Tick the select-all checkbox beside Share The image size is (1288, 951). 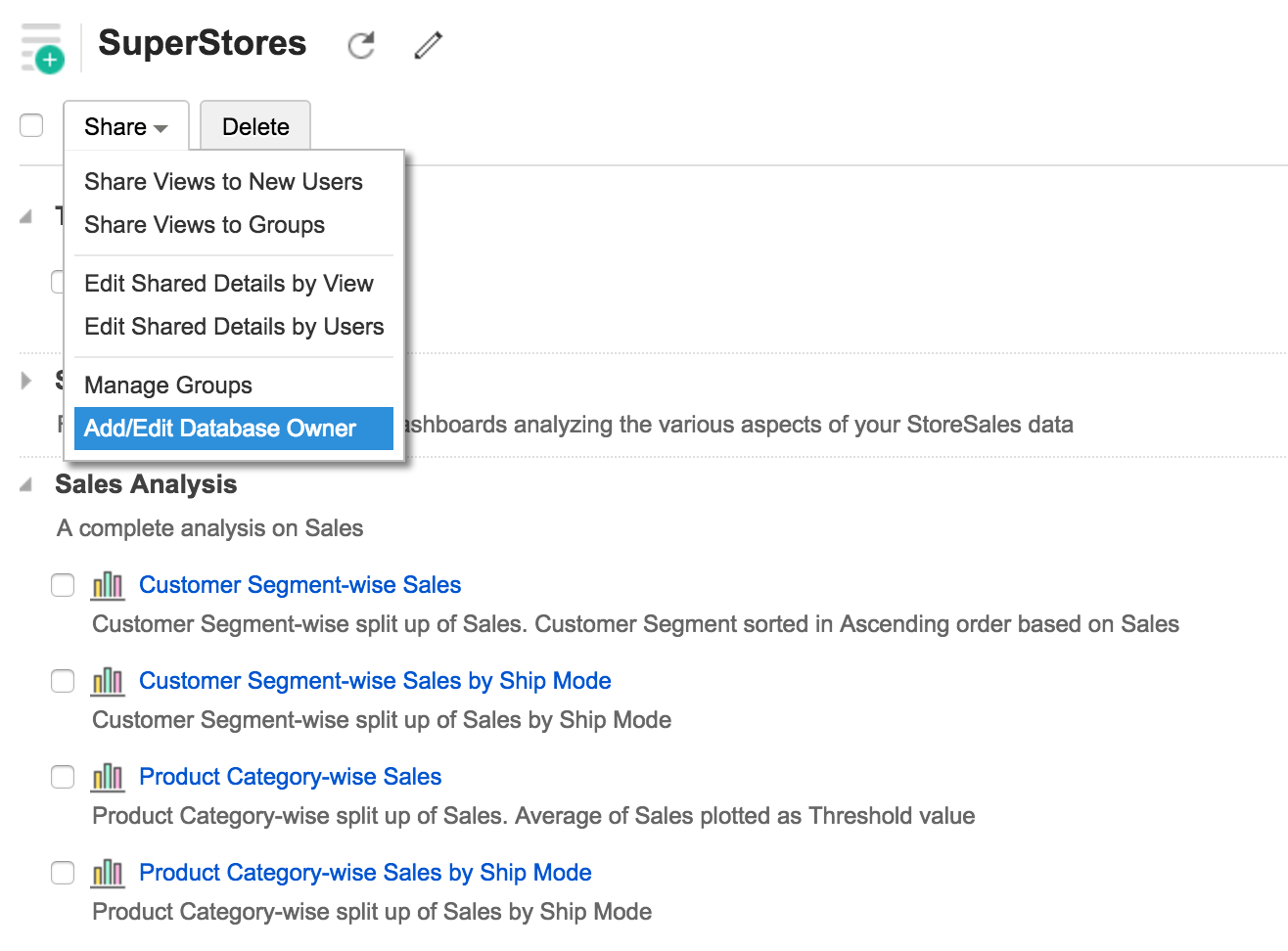31,125
